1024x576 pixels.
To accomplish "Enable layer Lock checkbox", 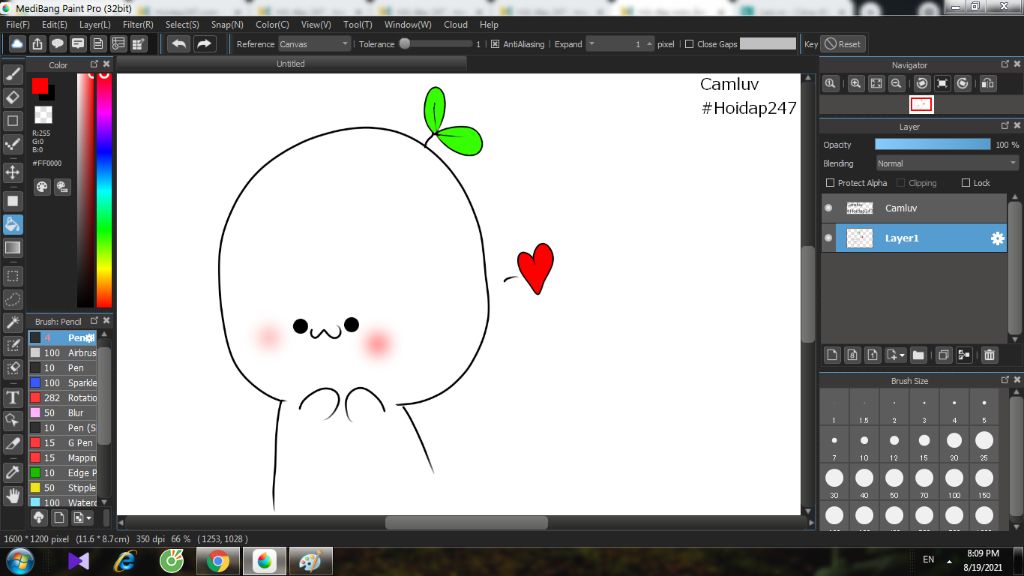I will (966, 183).
